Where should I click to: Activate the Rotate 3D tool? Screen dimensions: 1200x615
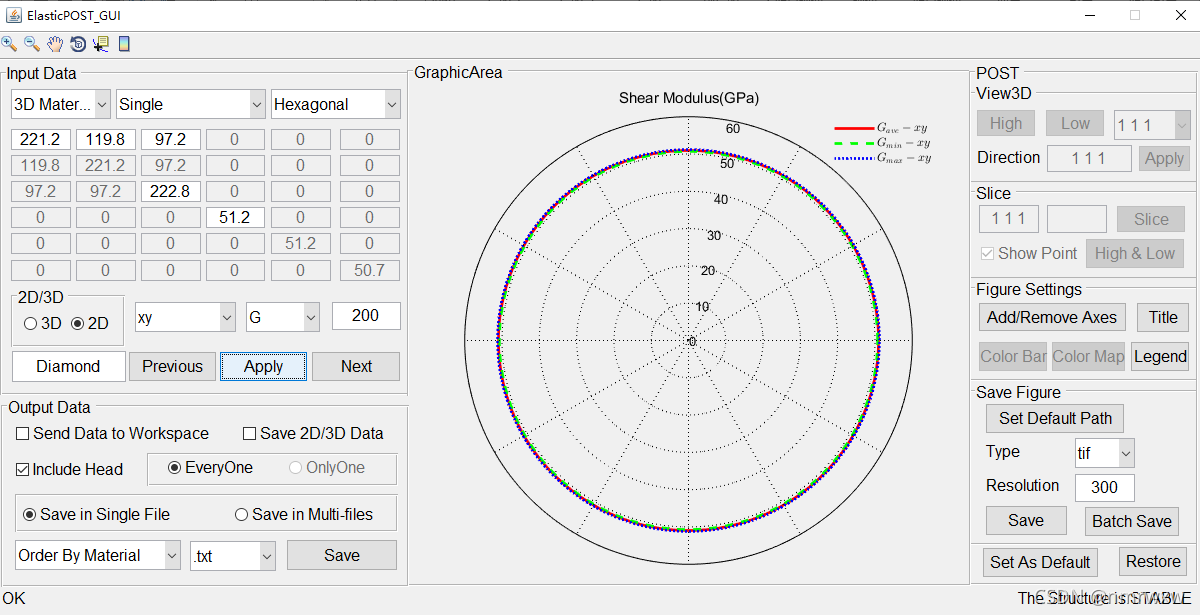coord(78,44)
